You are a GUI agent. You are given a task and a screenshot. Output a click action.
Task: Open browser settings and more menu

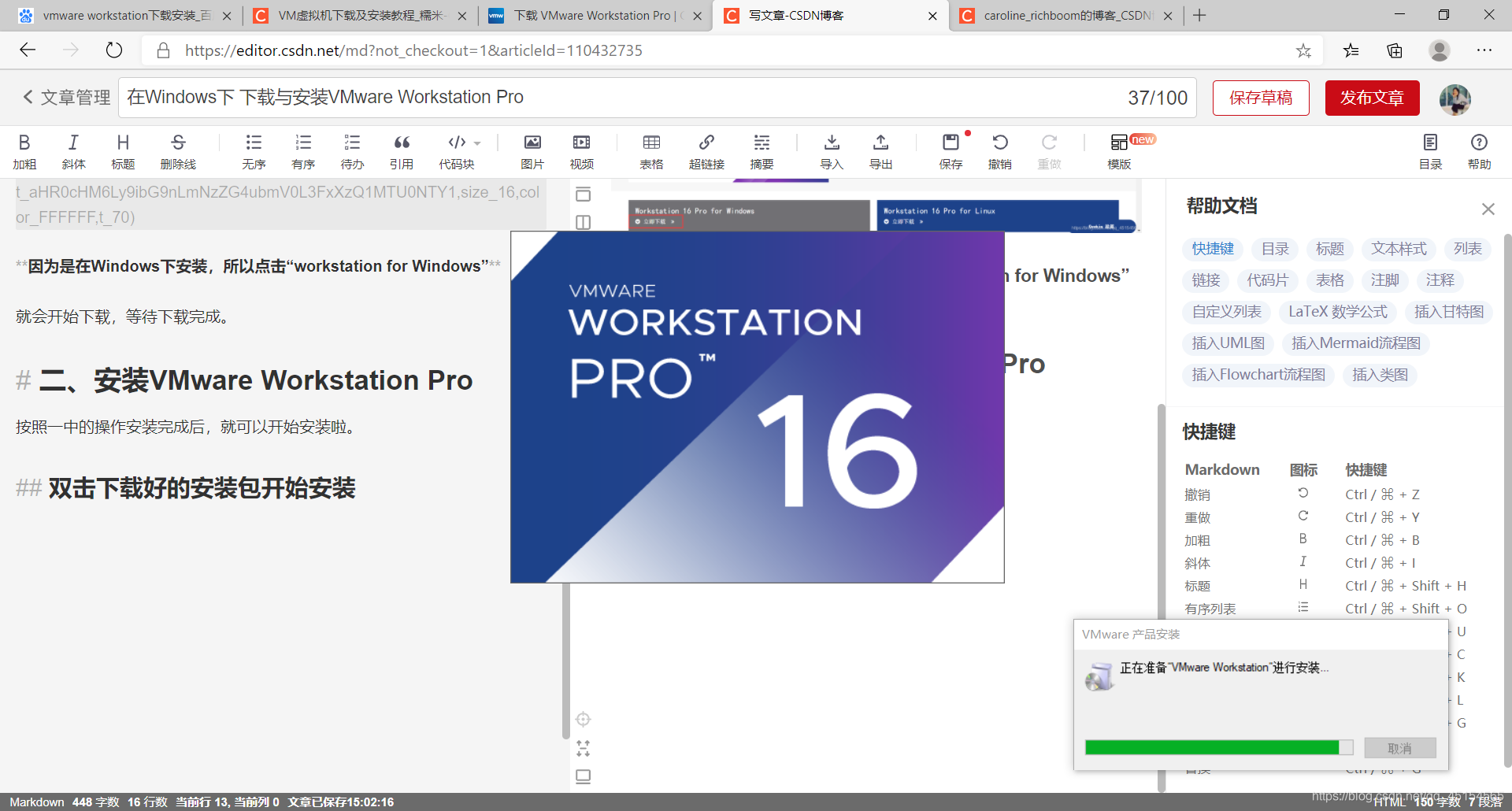pyautogui.click(x=1484, y=50)
